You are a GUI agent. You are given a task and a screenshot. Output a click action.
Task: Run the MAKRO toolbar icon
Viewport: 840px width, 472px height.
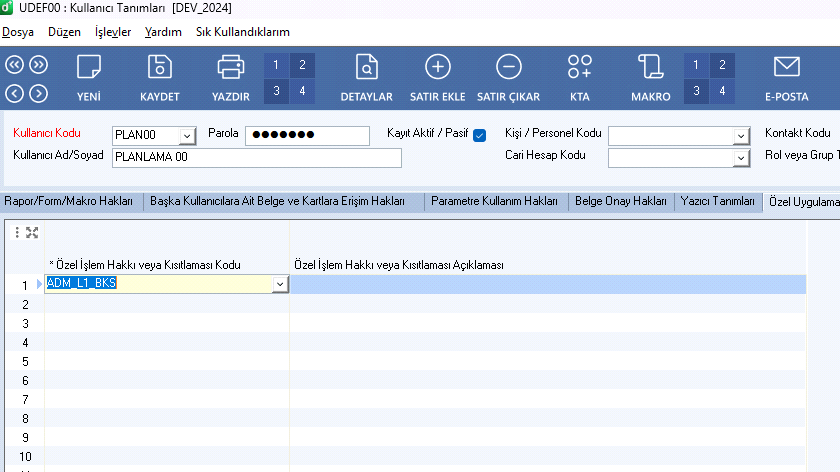650,68
